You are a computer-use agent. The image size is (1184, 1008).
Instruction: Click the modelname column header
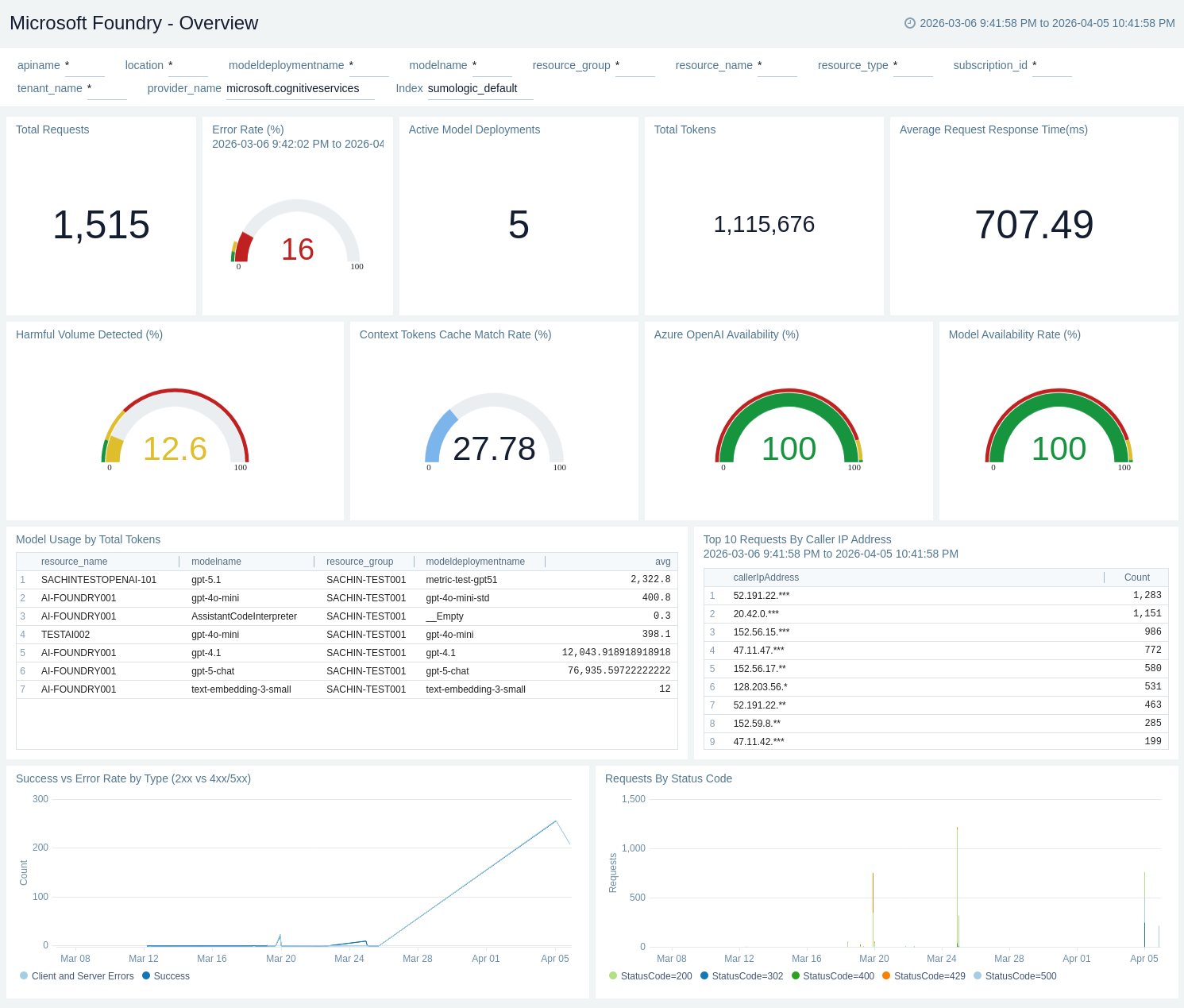pos(216,562)
